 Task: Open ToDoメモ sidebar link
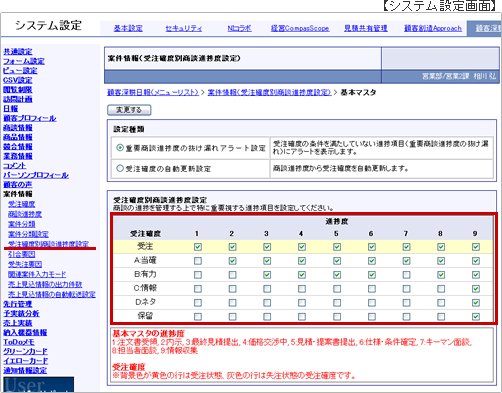pos(19,342)
